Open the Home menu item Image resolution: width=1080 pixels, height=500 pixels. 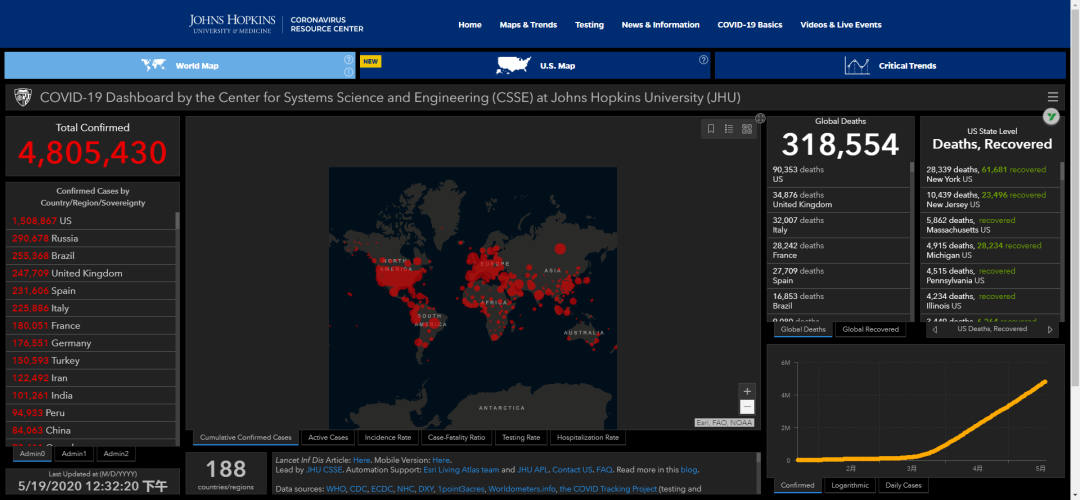coord(470,25)
